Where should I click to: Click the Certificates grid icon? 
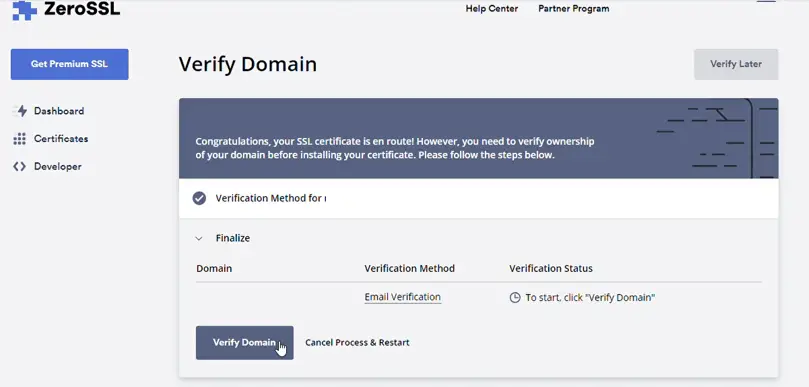tap(20, 139)
